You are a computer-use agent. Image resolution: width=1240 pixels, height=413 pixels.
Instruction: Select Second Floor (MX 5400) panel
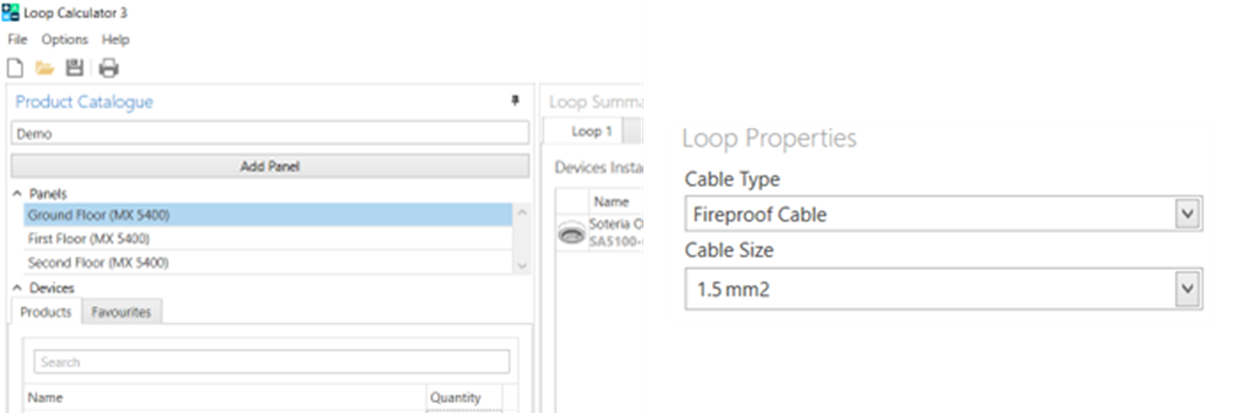pyautogui.click(x=268, y=262)
